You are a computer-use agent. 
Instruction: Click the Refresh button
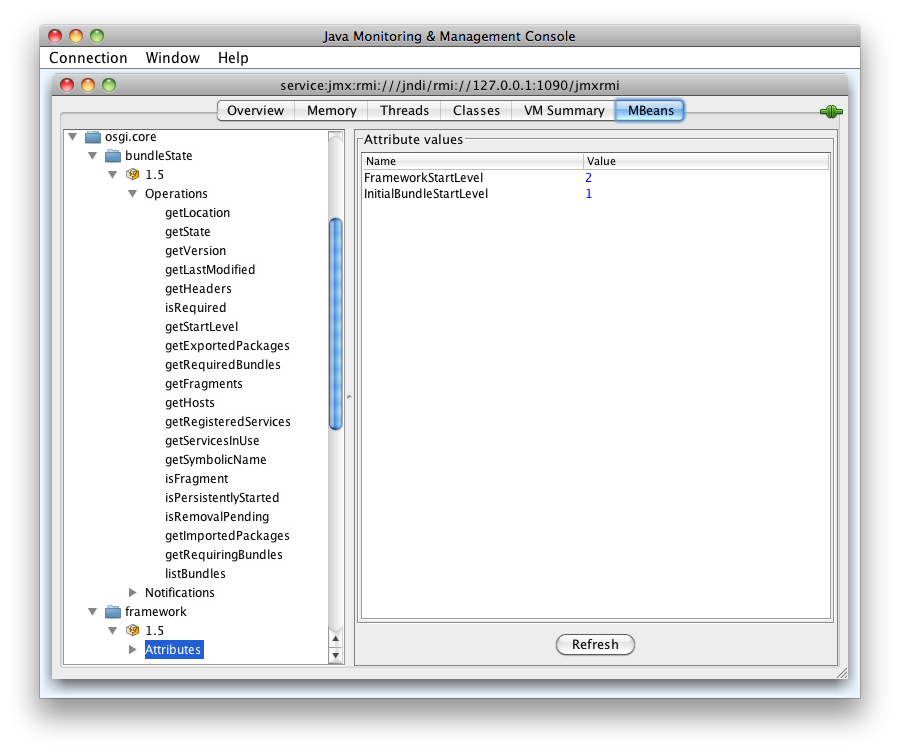595,645
